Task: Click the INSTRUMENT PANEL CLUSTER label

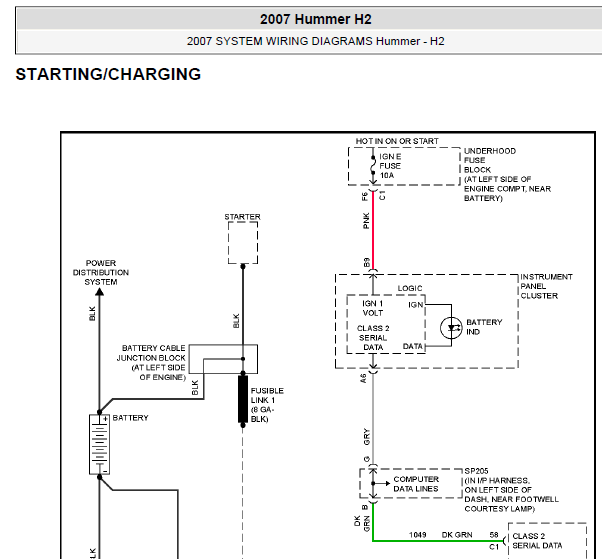Action: [546, 286]
